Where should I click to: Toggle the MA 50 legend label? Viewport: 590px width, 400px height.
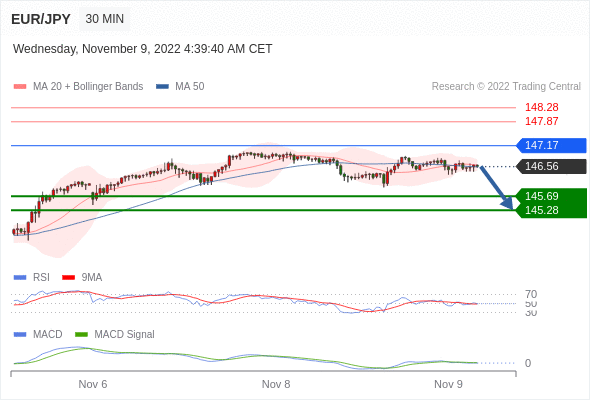(190, 87)
